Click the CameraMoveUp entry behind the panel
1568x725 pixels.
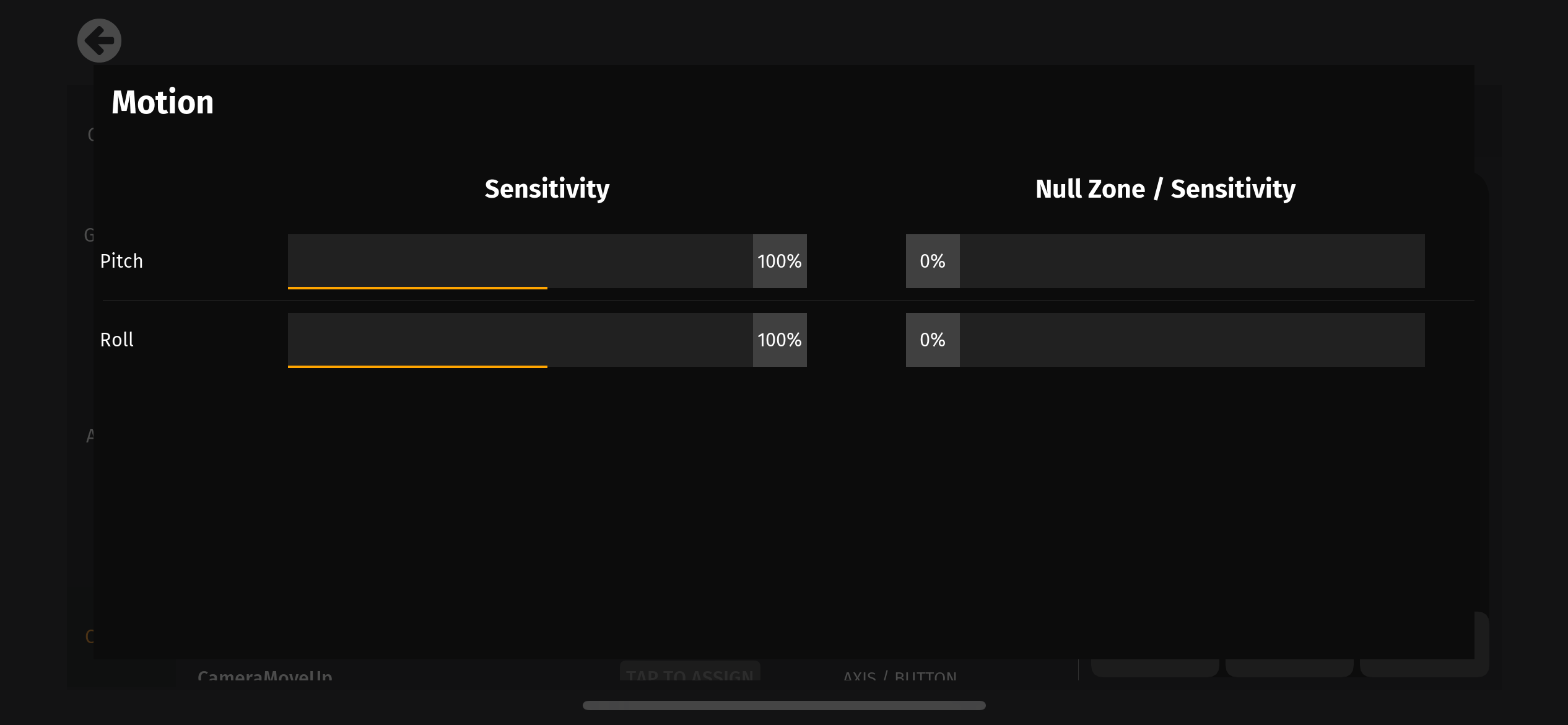265,675
